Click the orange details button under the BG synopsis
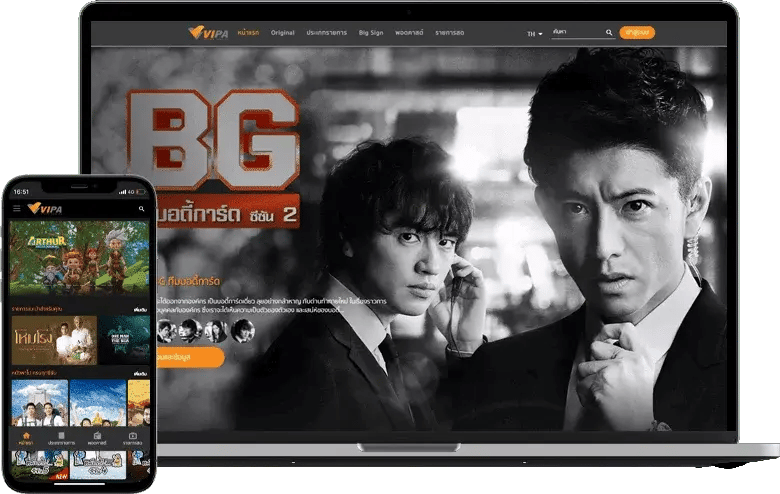This screenshot has height=494, width=780. coord(190,357)
